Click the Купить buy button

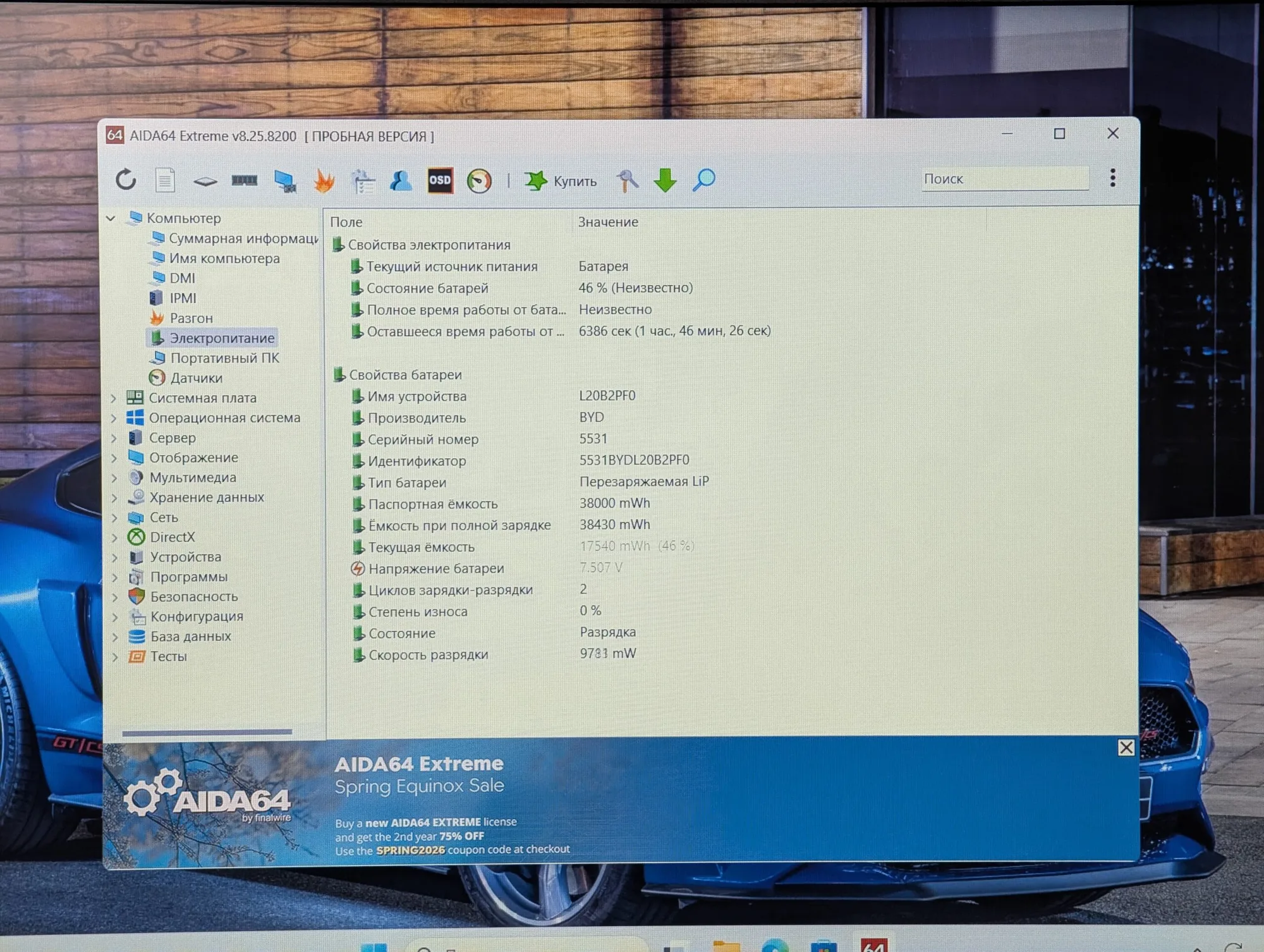point(561,181)
